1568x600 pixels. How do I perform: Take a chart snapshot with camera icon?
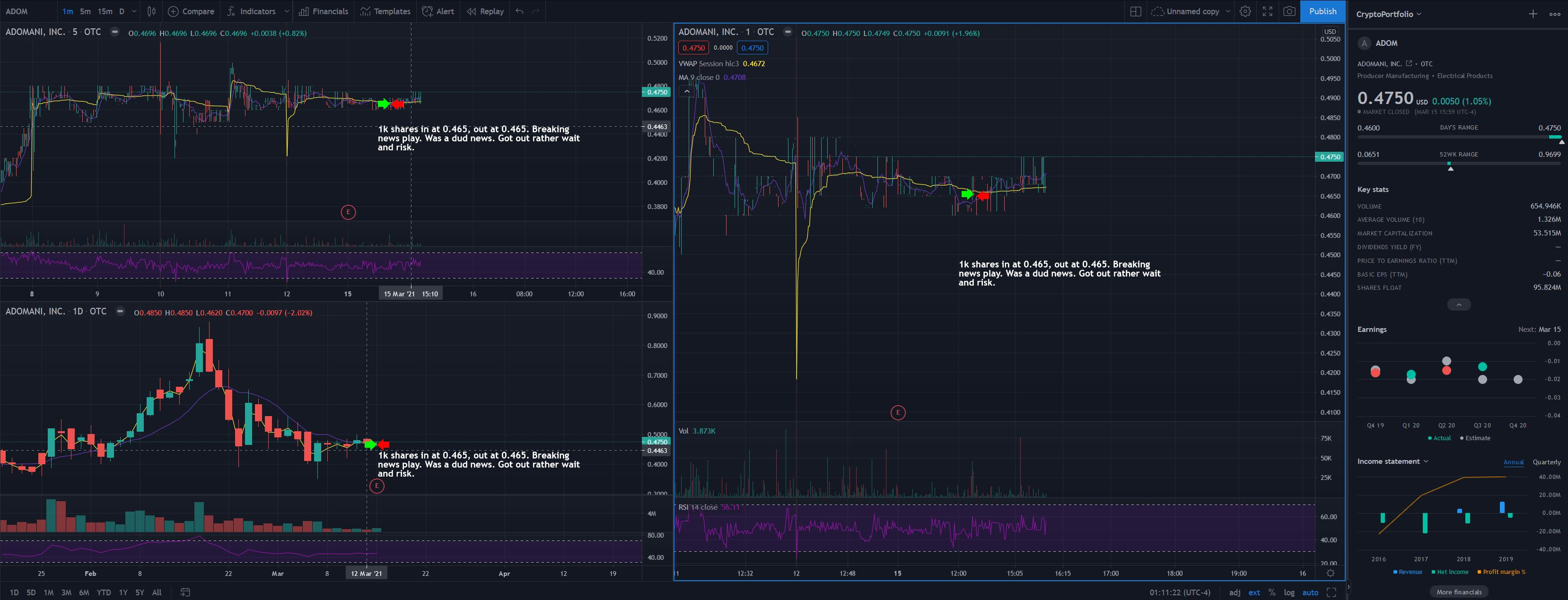(x=1289, y=11)
